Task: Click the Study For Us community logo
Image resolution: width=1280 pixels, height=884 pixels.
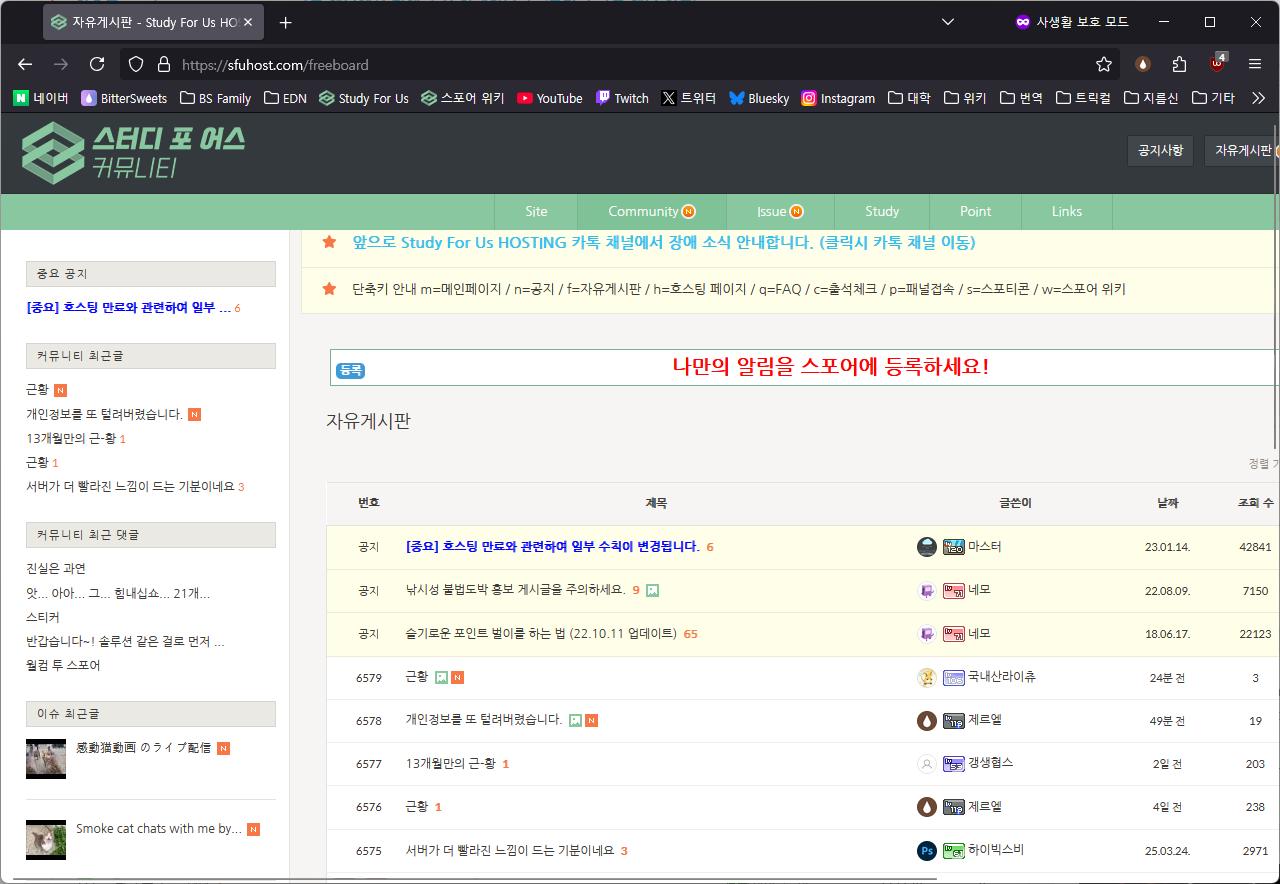Action: pos(133,152)
